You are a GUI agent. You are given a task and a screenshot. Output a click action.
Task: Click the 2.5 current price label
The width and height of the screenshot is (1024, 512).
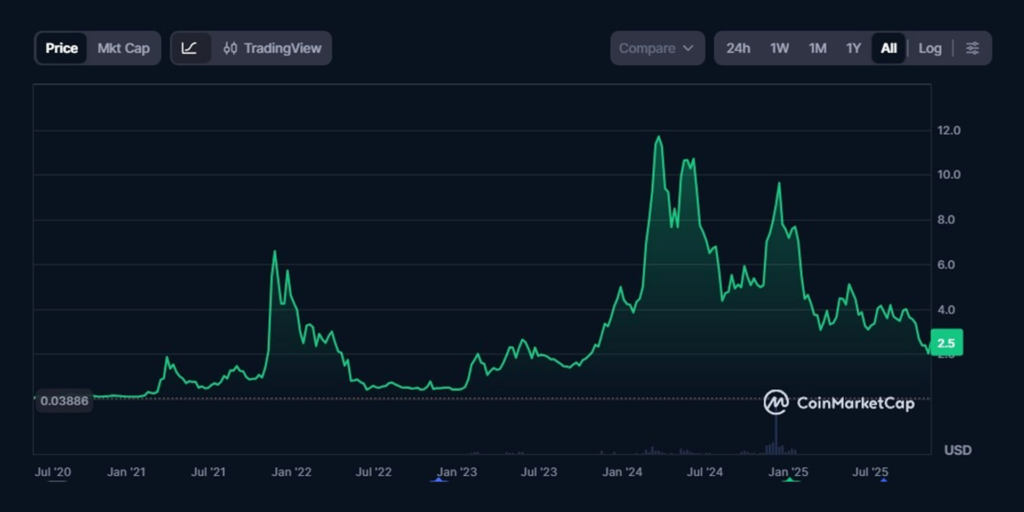948,343
